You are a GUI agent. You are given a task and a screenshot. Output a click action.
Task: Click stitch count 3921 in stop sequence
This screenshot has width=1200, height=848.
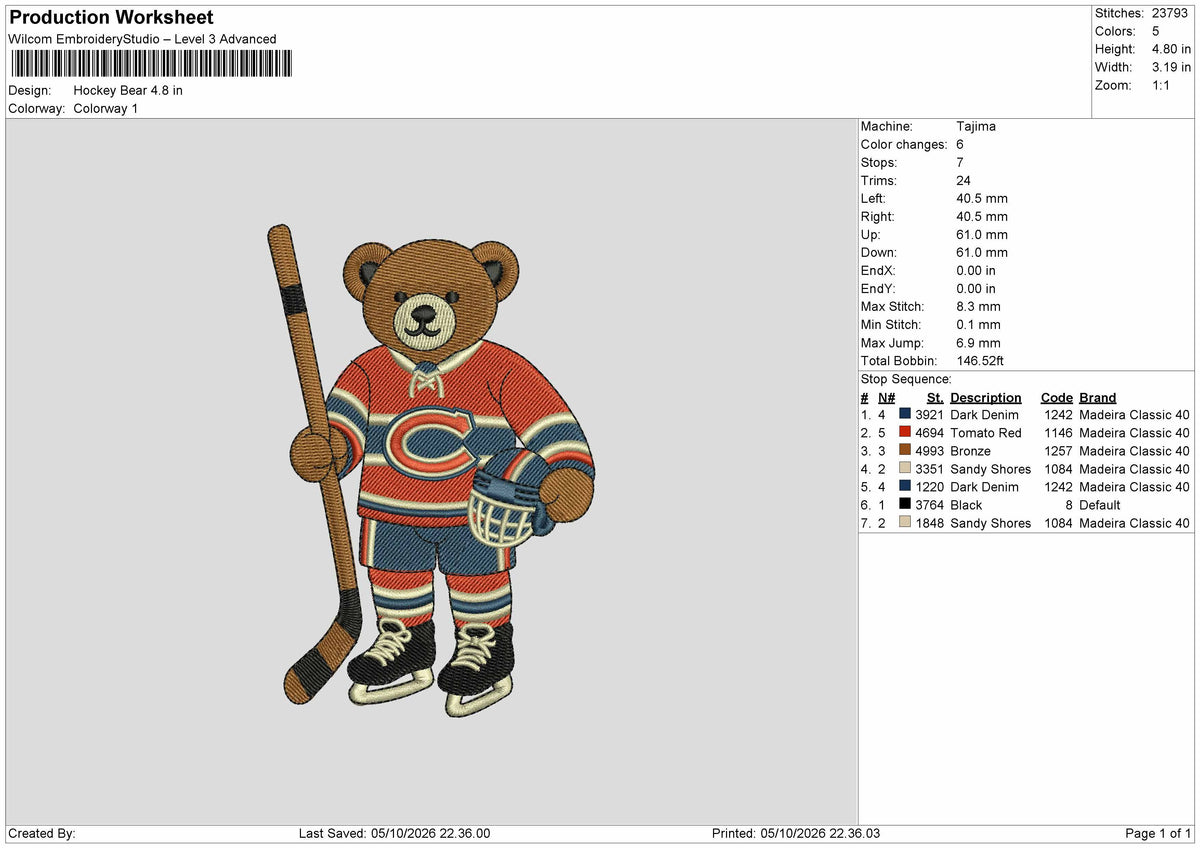[x=929, y=415]
